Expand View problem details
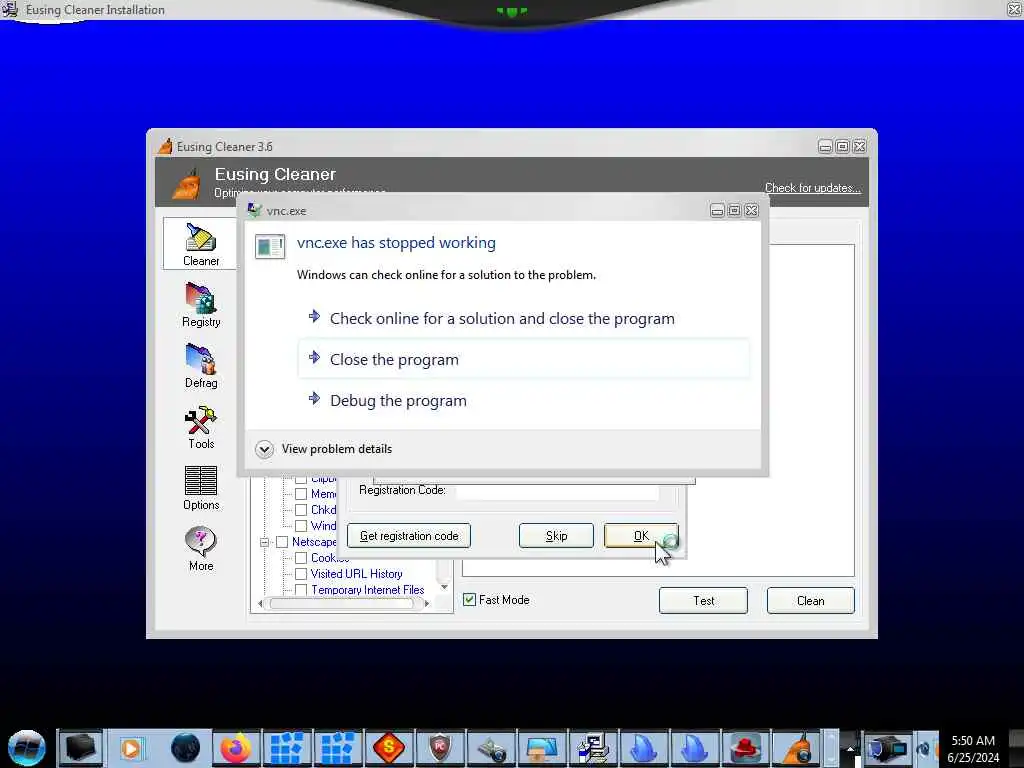 [x=264, y=449]
